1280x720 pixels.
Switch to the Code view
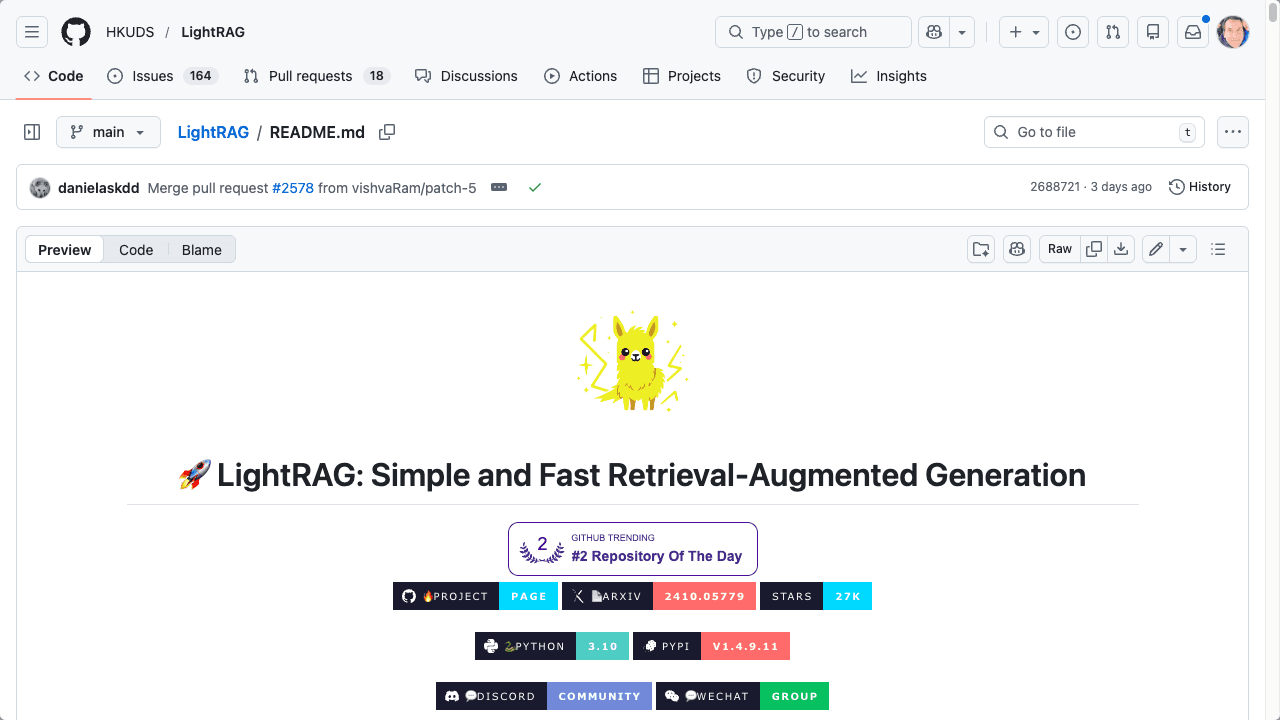click(x=136, y=250)
